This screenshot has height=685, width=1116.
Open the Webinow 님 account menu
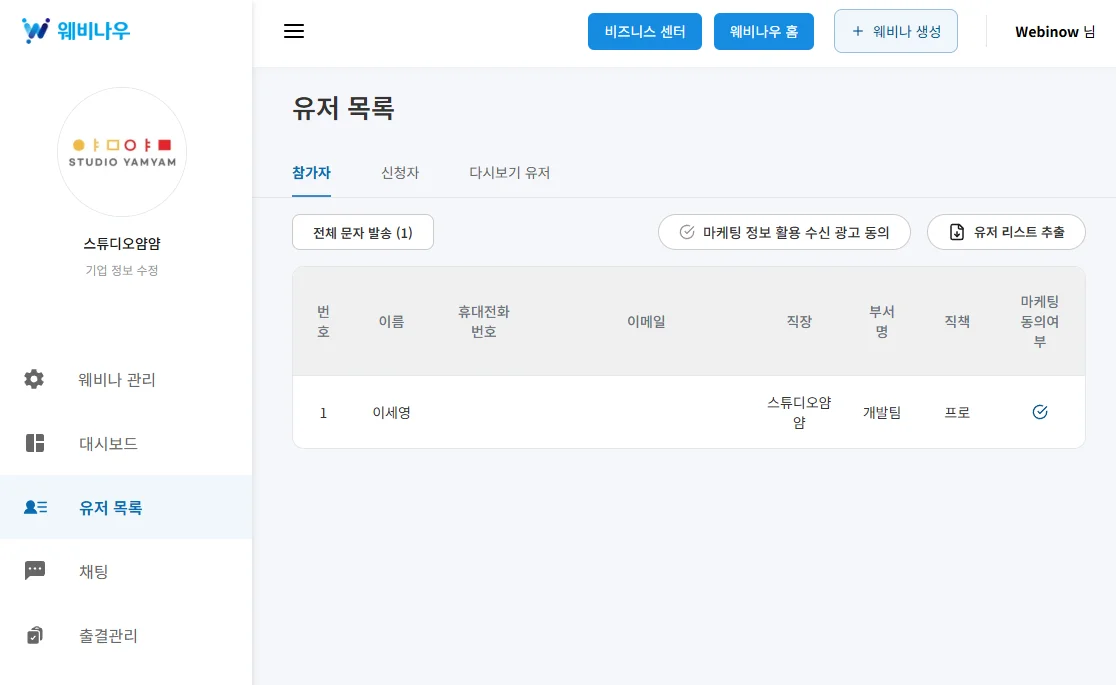click(x=1054, y=32)
